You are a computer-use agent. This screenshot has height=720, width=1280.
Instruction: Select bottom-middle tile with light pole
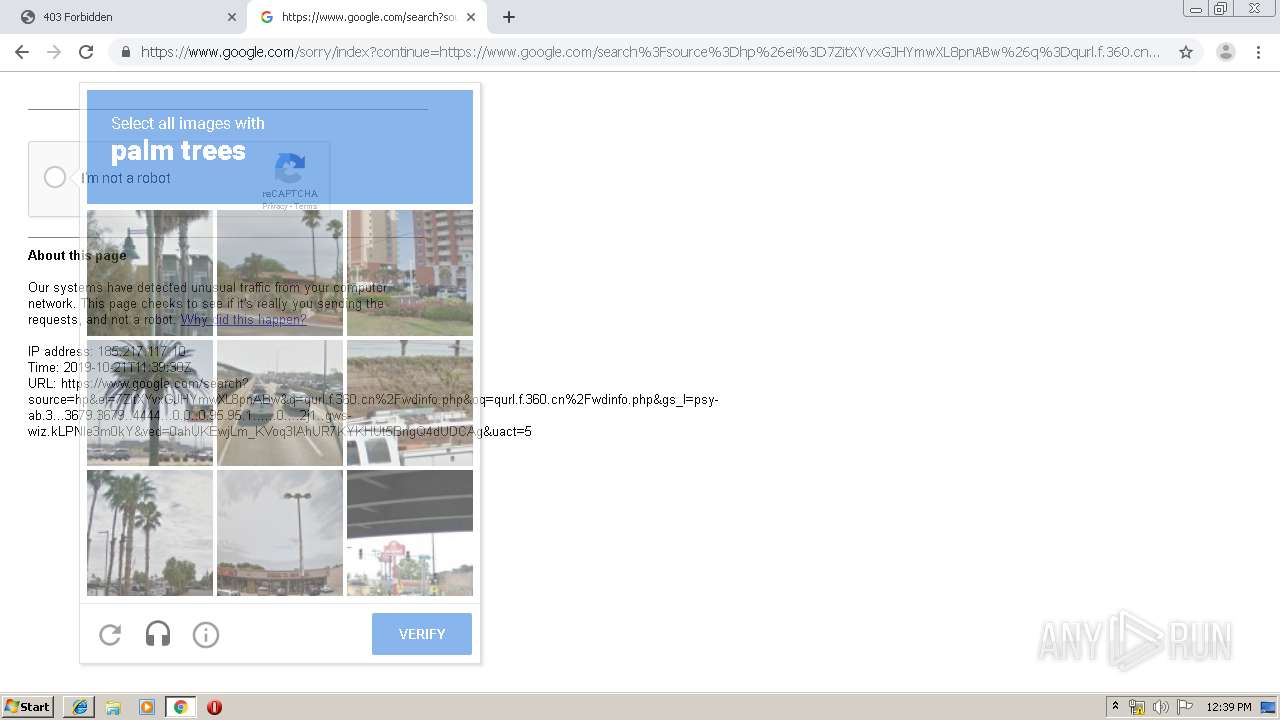tap(280, 533)
